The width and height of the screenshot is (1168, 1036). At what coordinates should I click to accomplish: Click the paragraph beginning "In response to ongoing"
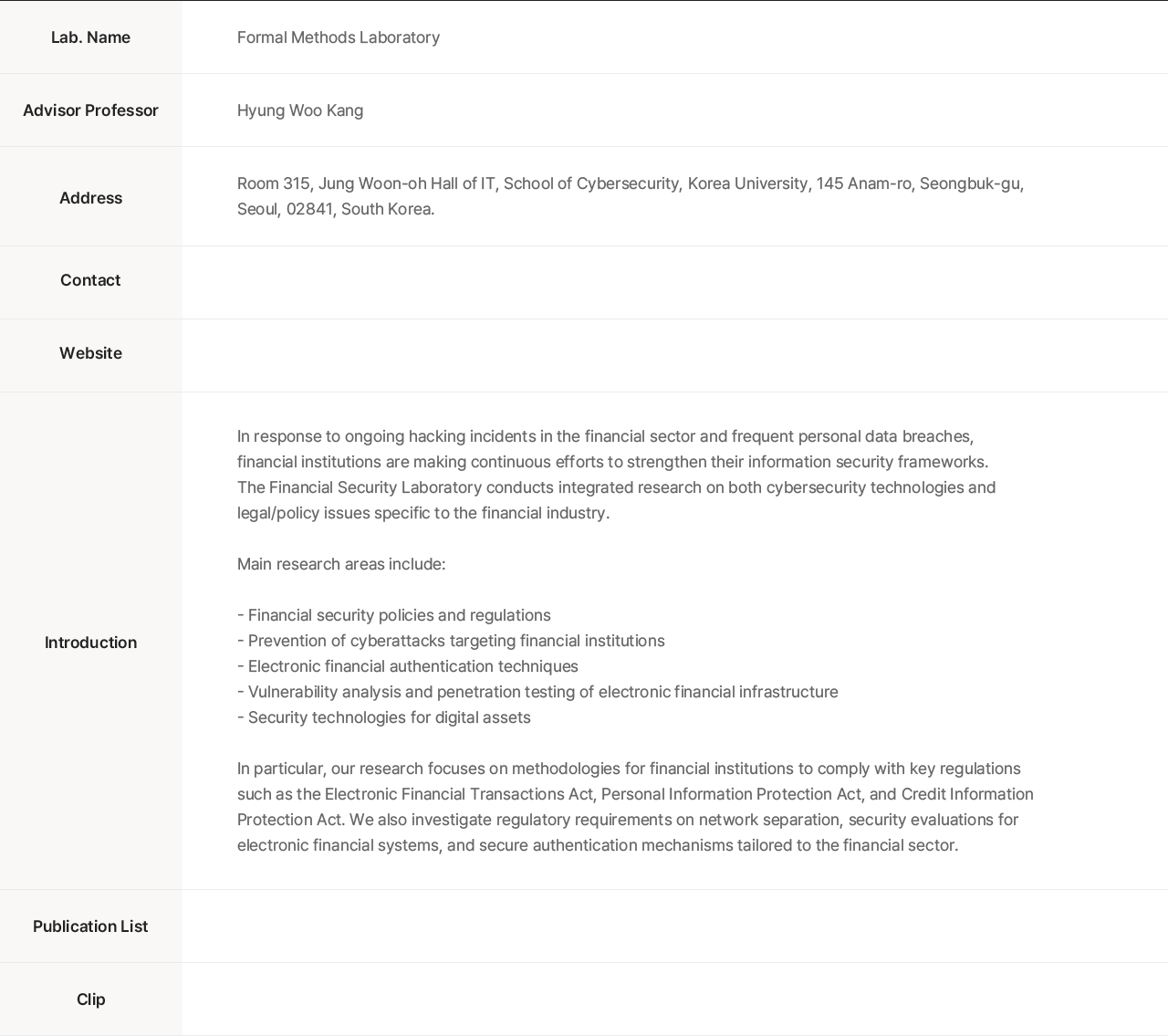(605, 436)
